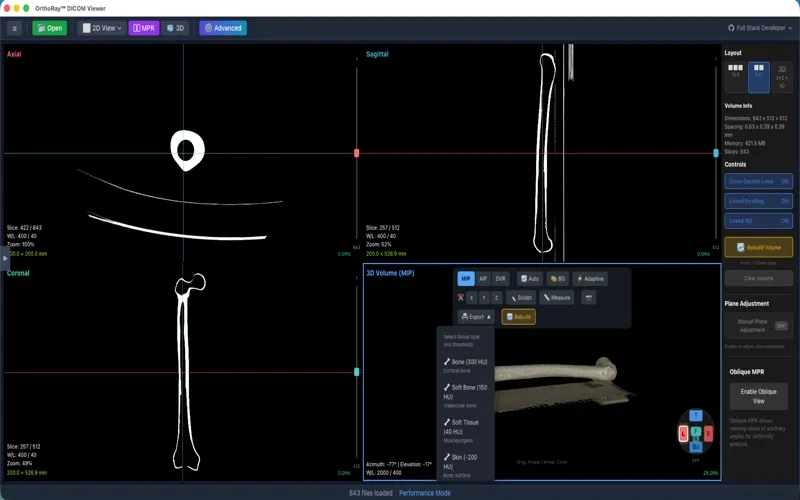Click Enable Oblique View button
Viewport: 800px width, 500px height.
[x=758, y=396]
